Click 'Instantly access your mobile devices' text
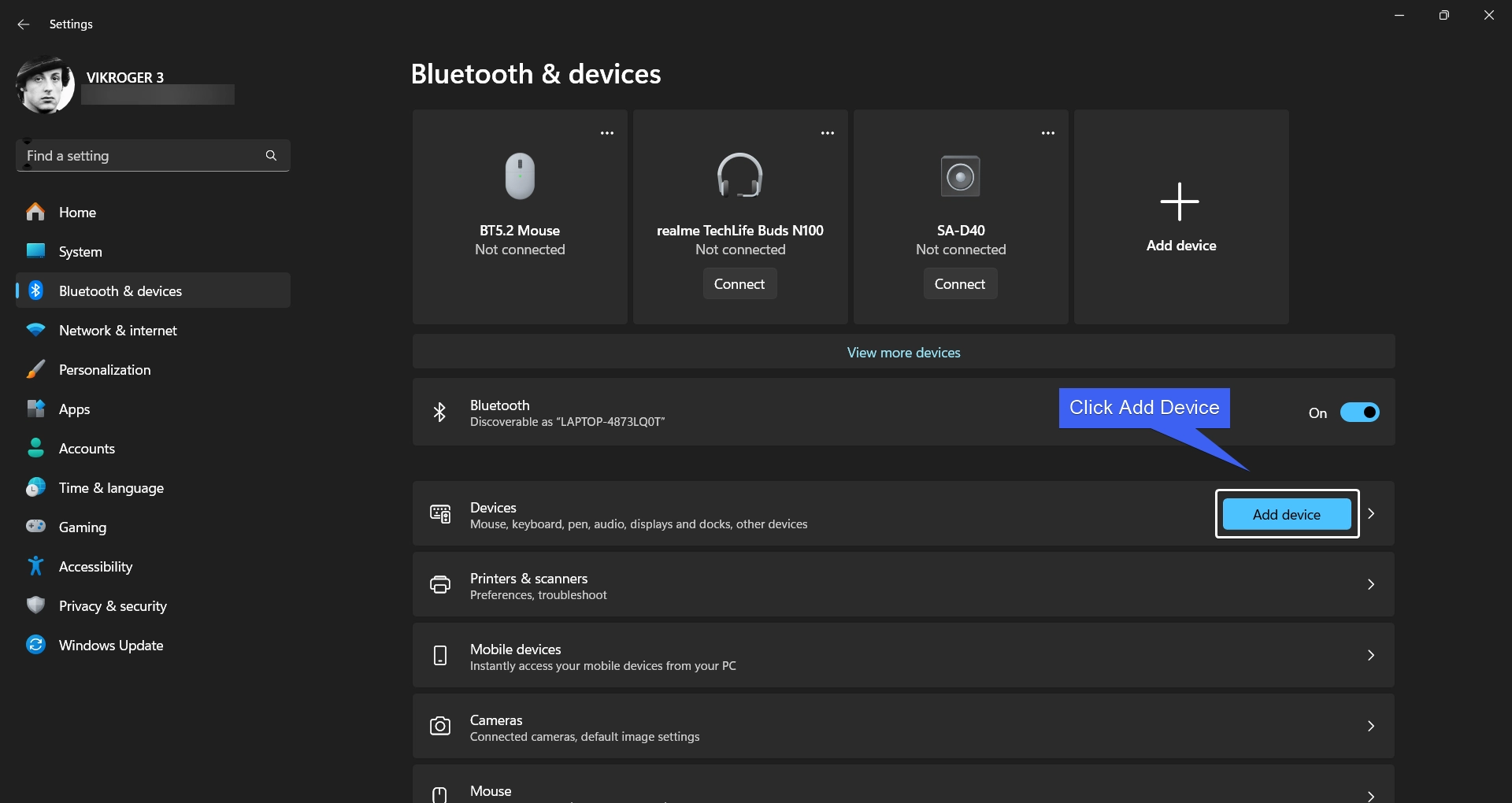Image resolution: width=1512 pixels, height=803 pixels. (x=603, y=666)
